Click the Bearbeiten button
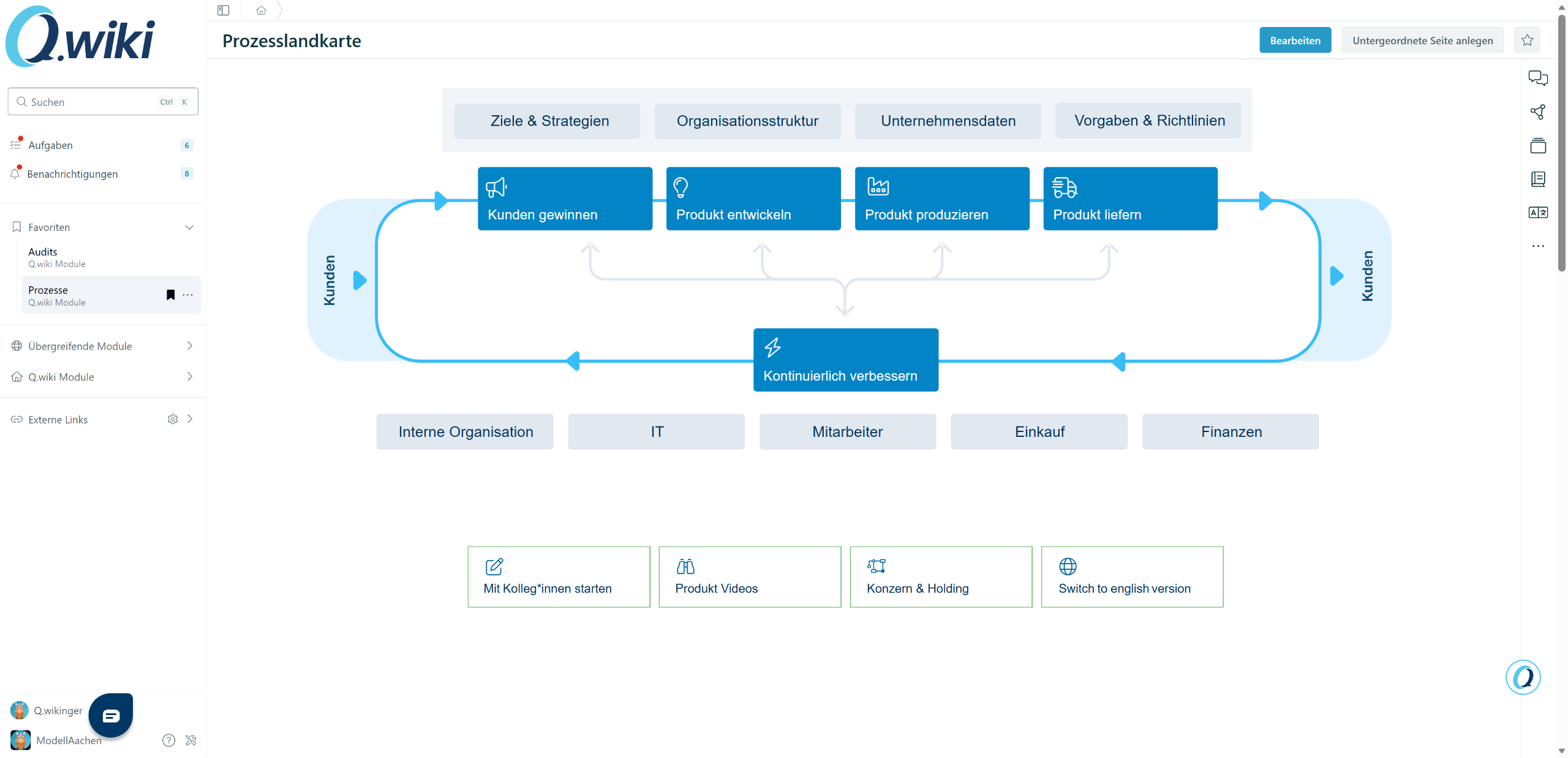The width and height of the screenshot is (1568, 758). (x=1295, y=40)
